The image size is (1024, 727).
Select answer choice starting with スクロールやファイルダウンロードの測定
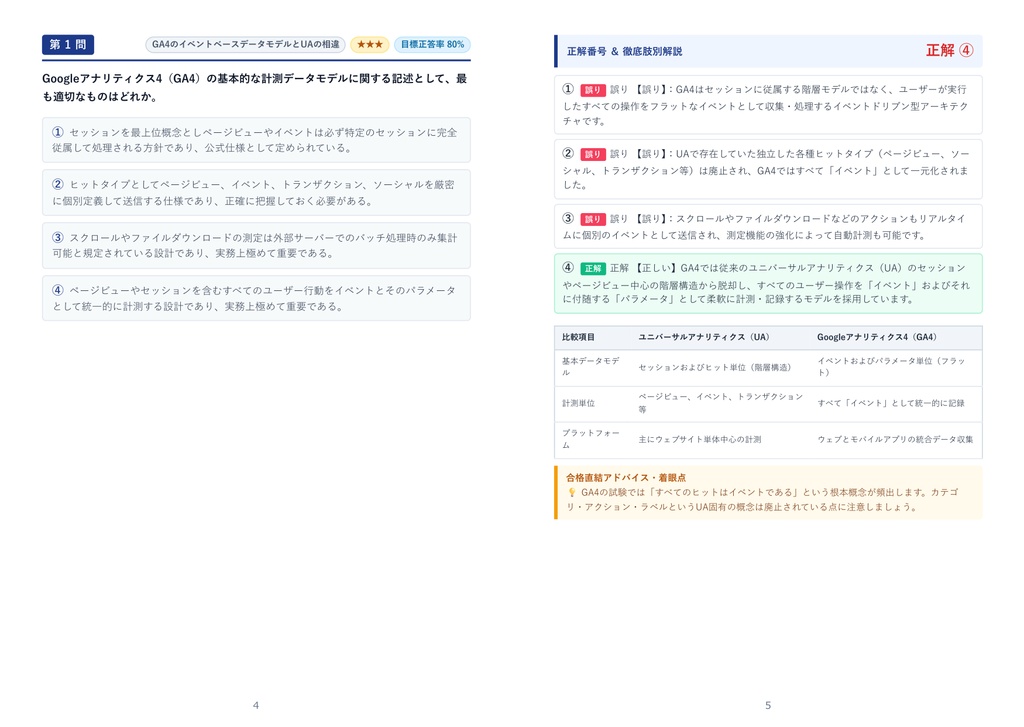pos(256,246)
